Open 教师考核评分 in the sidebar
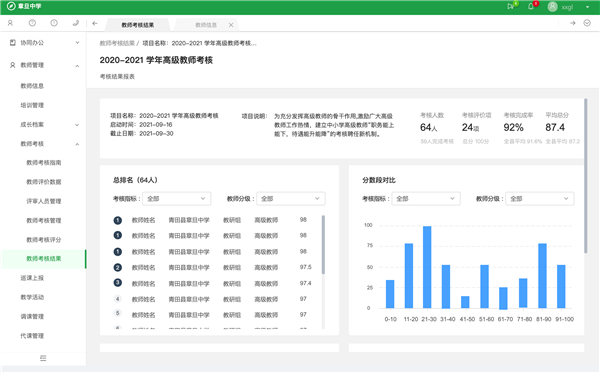Viewport: 600px width, 373px height. click(x=44, y=240)
